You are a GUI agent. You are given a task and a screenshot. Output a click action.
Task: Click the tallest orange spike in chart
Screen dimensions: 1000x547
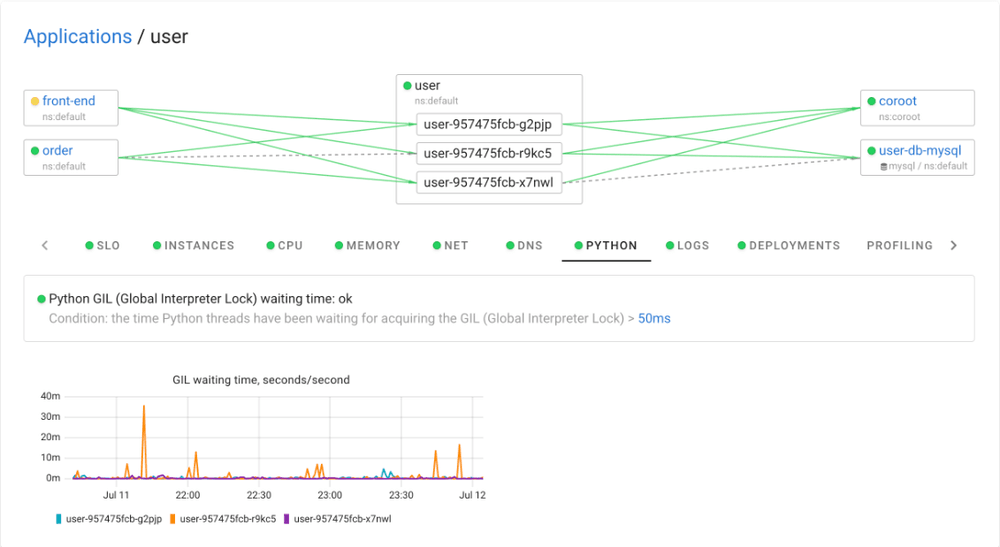pos(144,408)
